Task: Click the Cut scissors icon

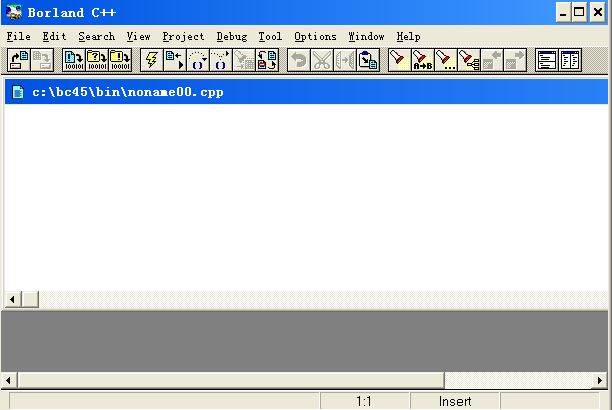Action: (322, 60)
